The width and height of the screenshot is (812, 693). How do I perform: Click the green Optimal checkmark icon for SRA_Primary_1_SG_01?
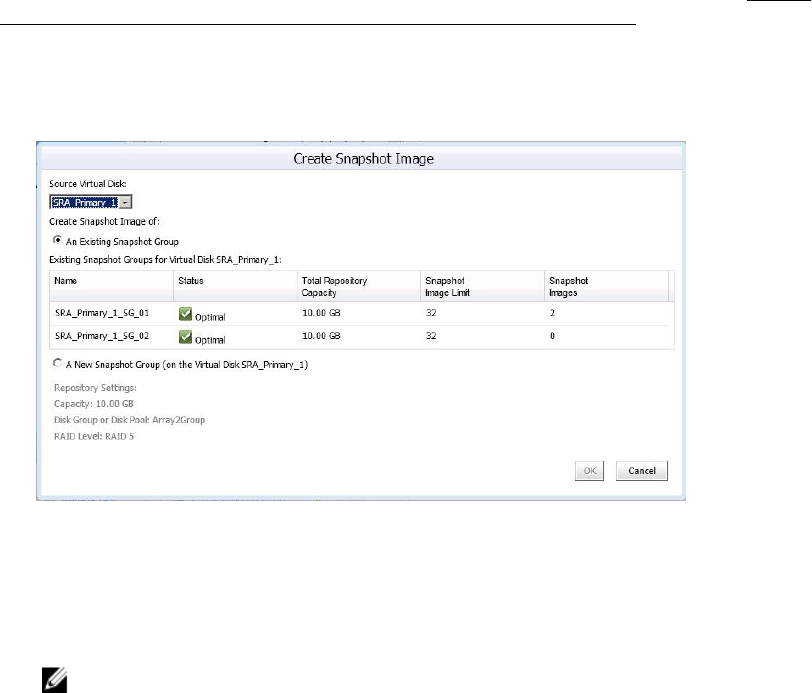tap(185, 314)
